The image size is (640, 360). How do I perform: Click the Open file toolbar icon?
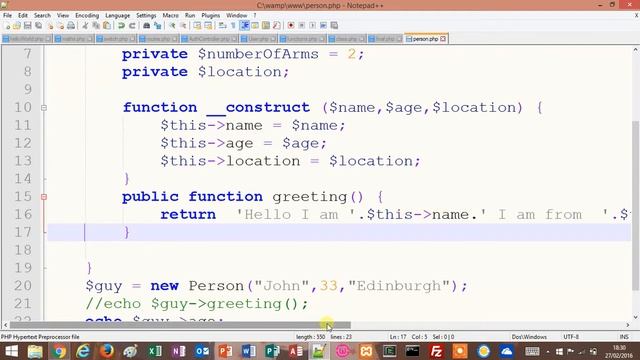click(17, 25)
